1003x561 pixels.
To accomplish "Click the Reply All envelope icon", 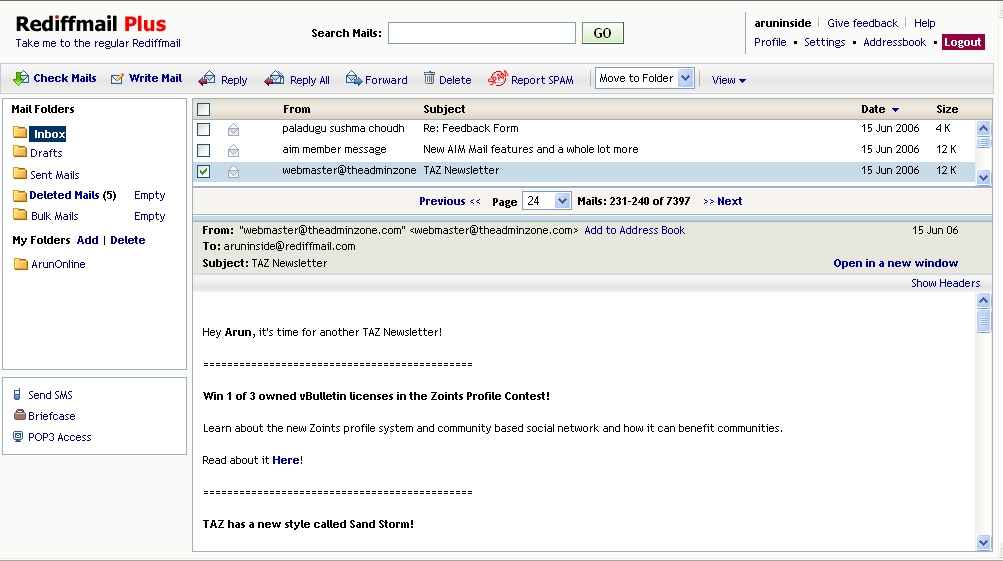I will click(x=274, y=79).
